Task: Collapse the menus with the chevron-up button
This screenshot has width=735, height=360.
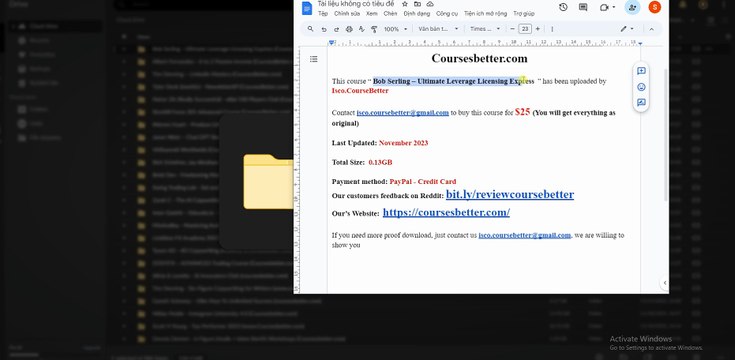Action: tap(651, 29)
